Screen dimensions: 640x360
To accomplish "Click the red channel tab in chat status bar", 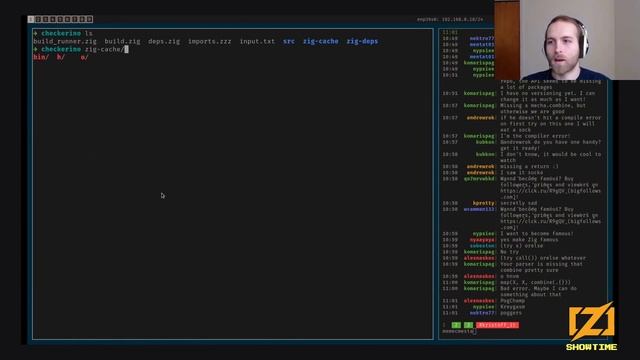I will (498, 325).
